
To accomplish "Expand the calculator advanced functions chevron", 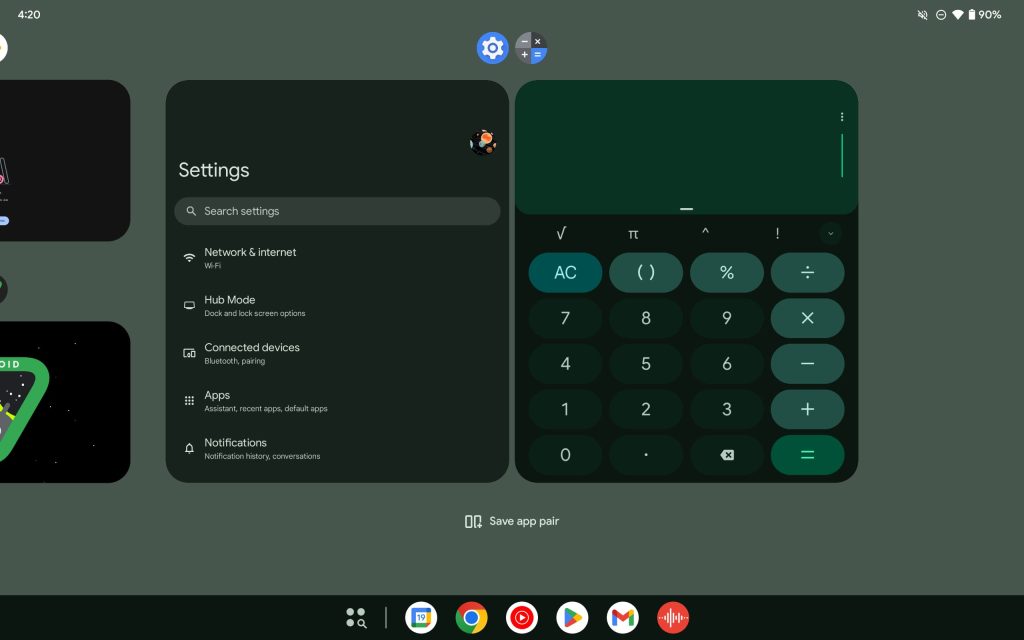I will 830,234.
